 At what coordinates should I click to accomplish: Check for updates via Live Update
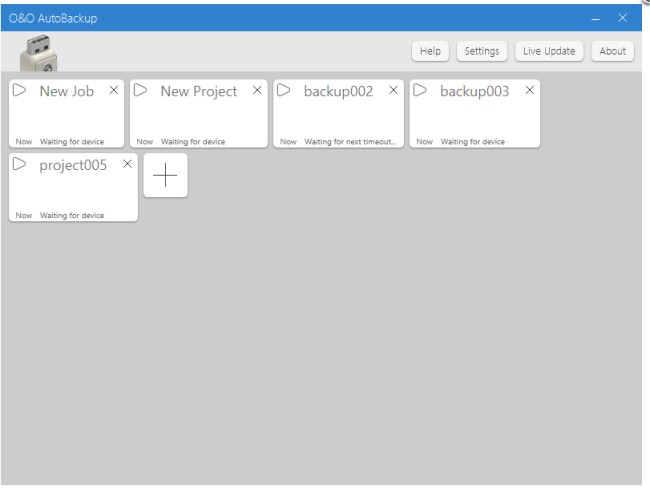pos(549,51)
